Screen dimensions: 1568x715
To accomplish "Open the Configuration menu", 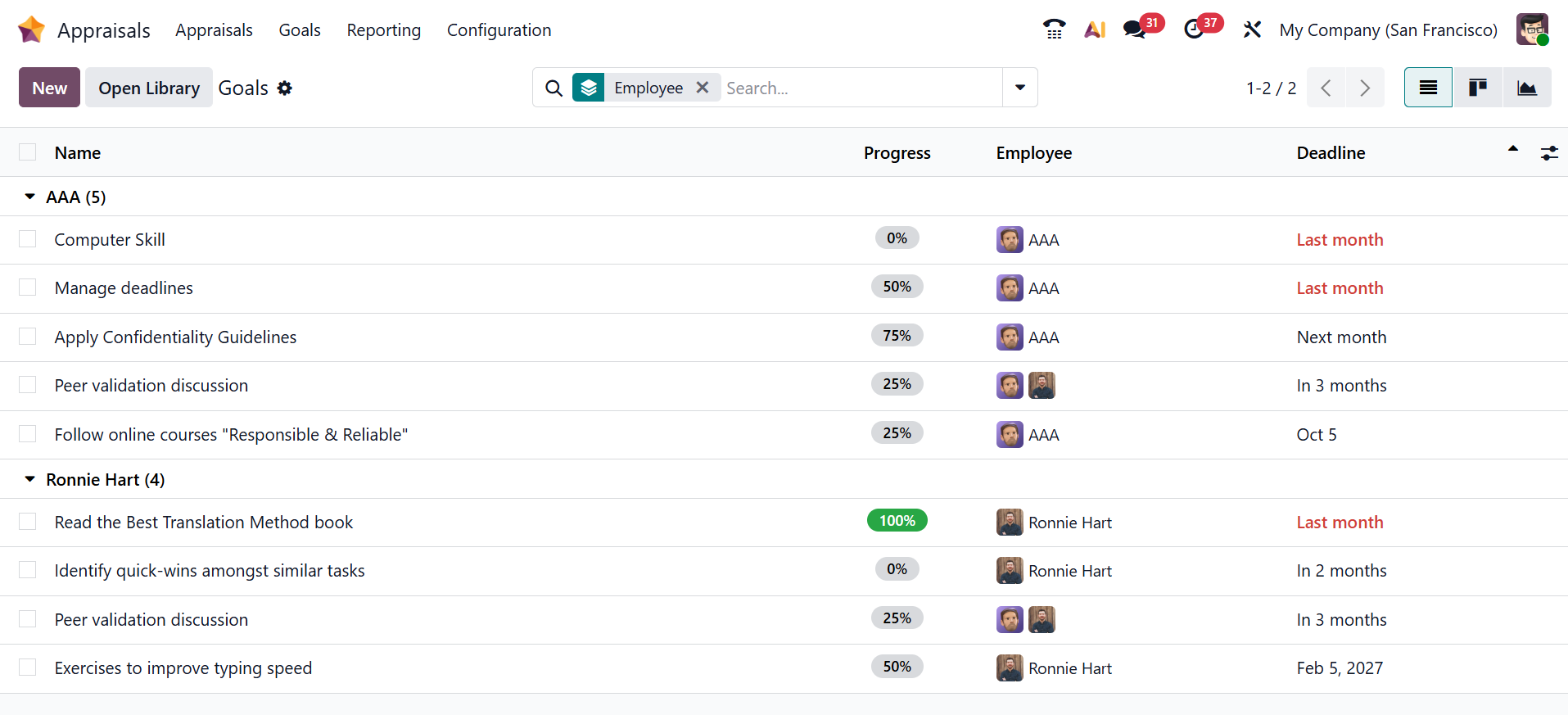I will click(499, 30).
